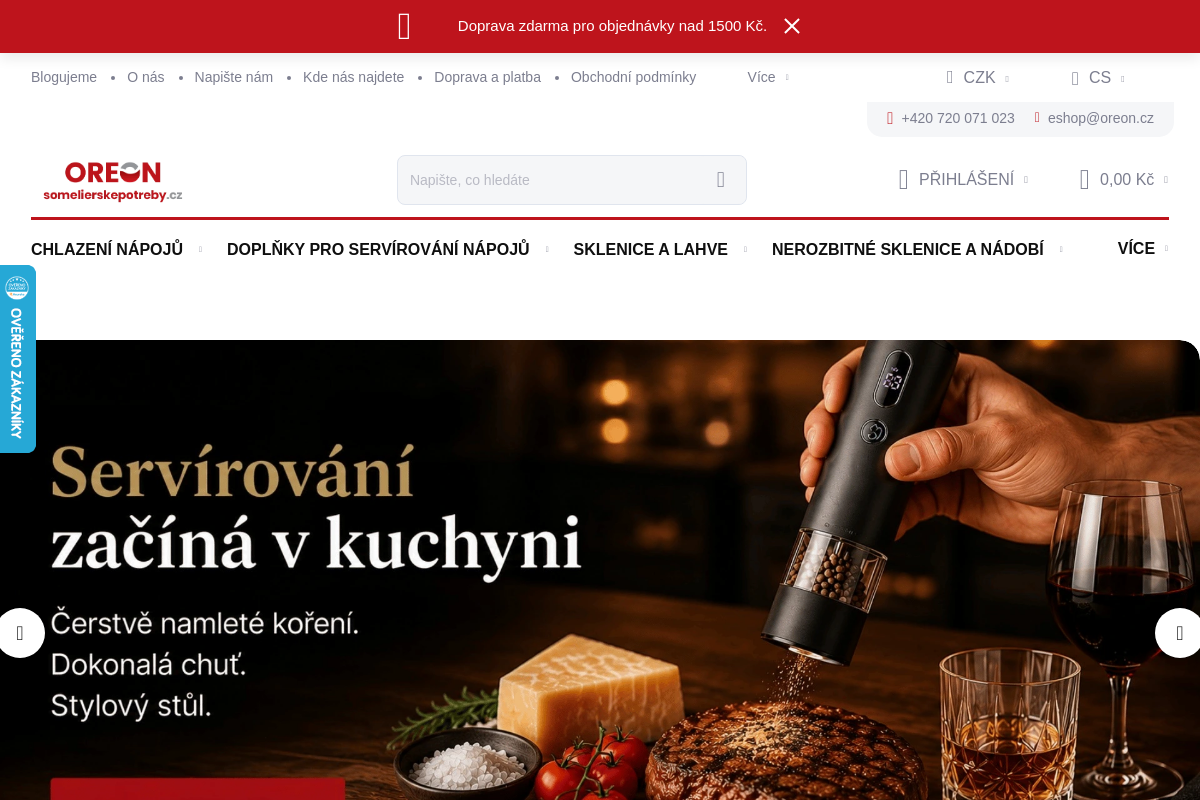Open Chlazení nápojů category
This screenshot has height=800, width=1200.
click(x=107, y=249)
